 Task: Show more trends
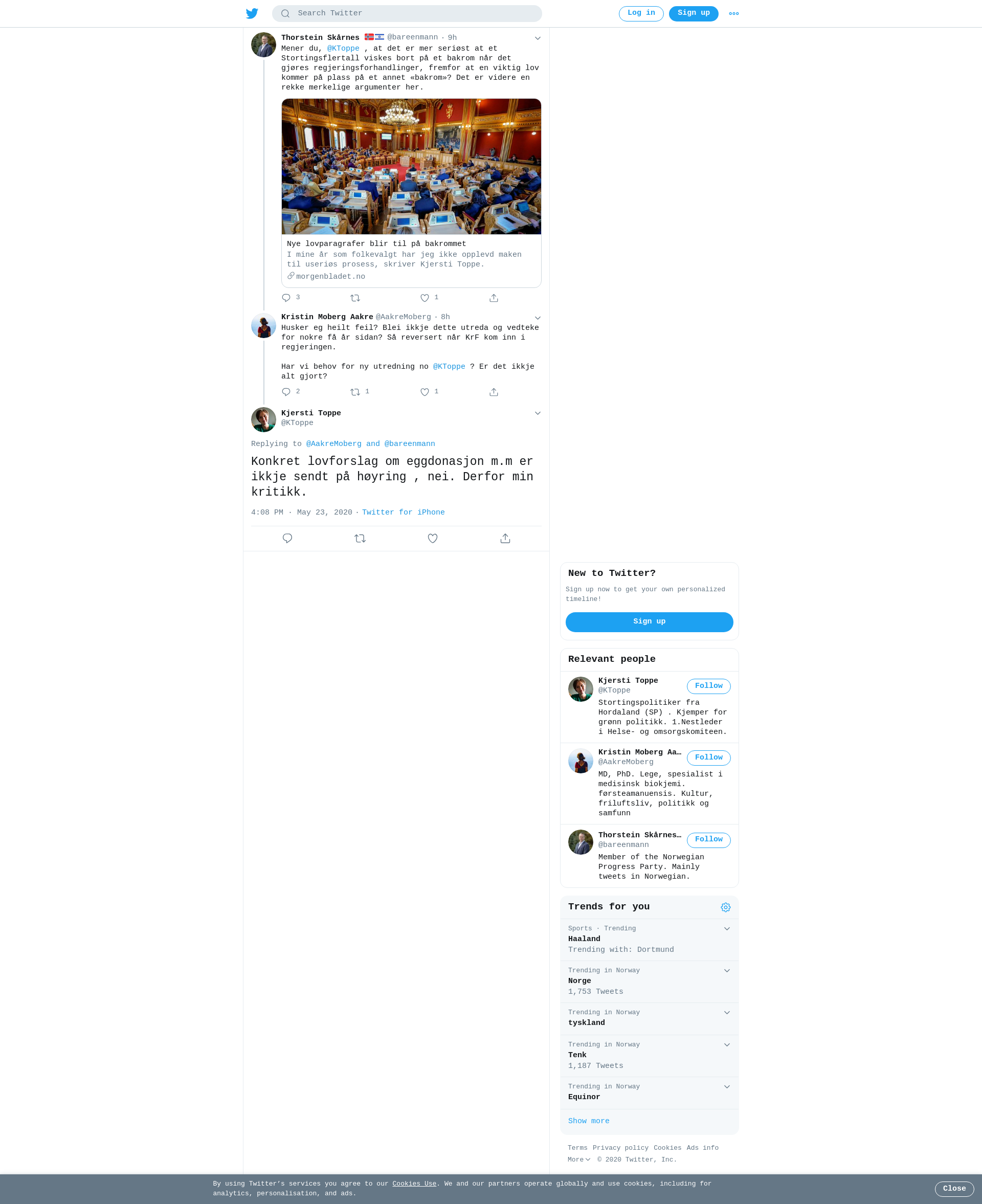[589, 1121]
